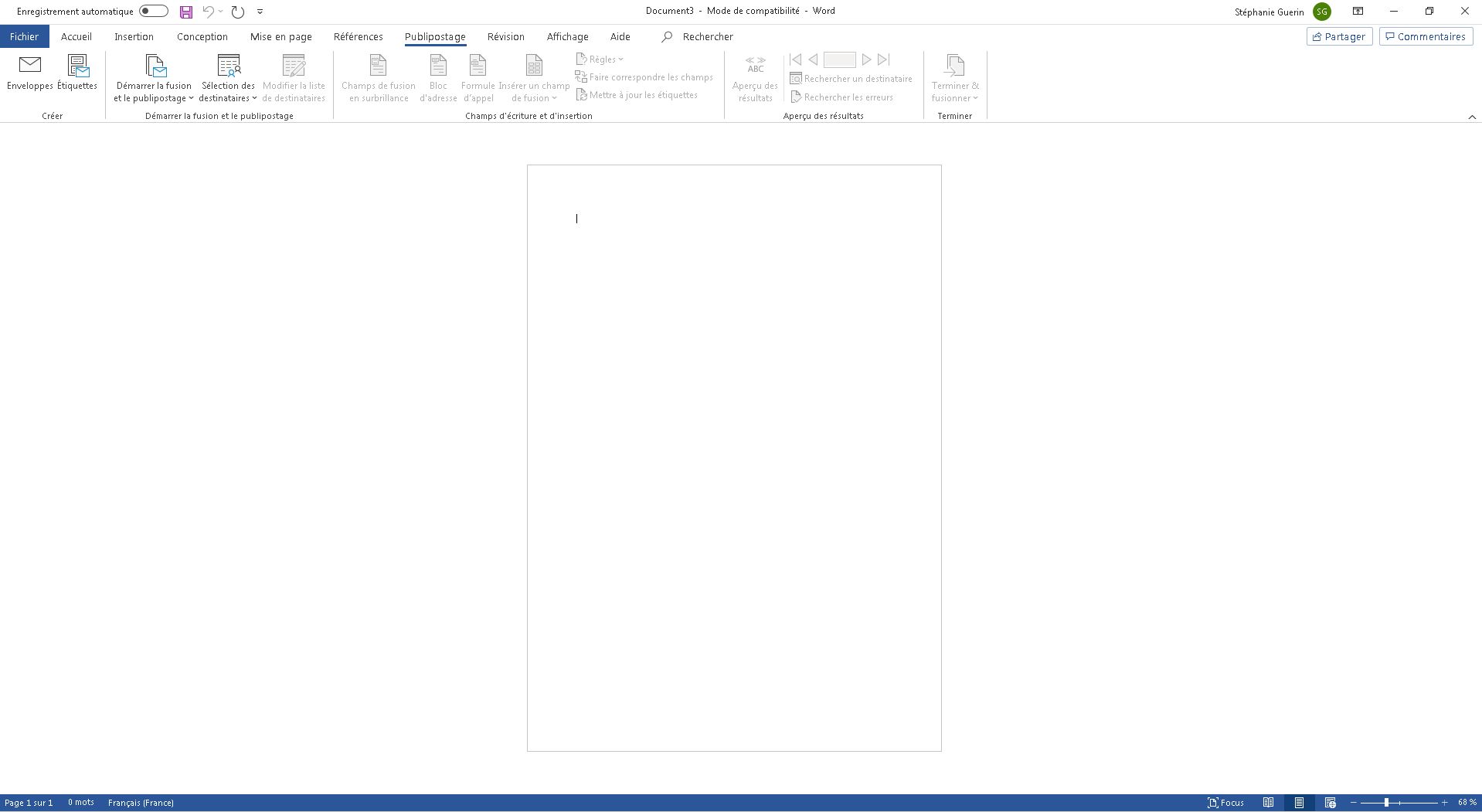
Task: Click the Redo circular arrow icon
Action: tap(238, 12)
